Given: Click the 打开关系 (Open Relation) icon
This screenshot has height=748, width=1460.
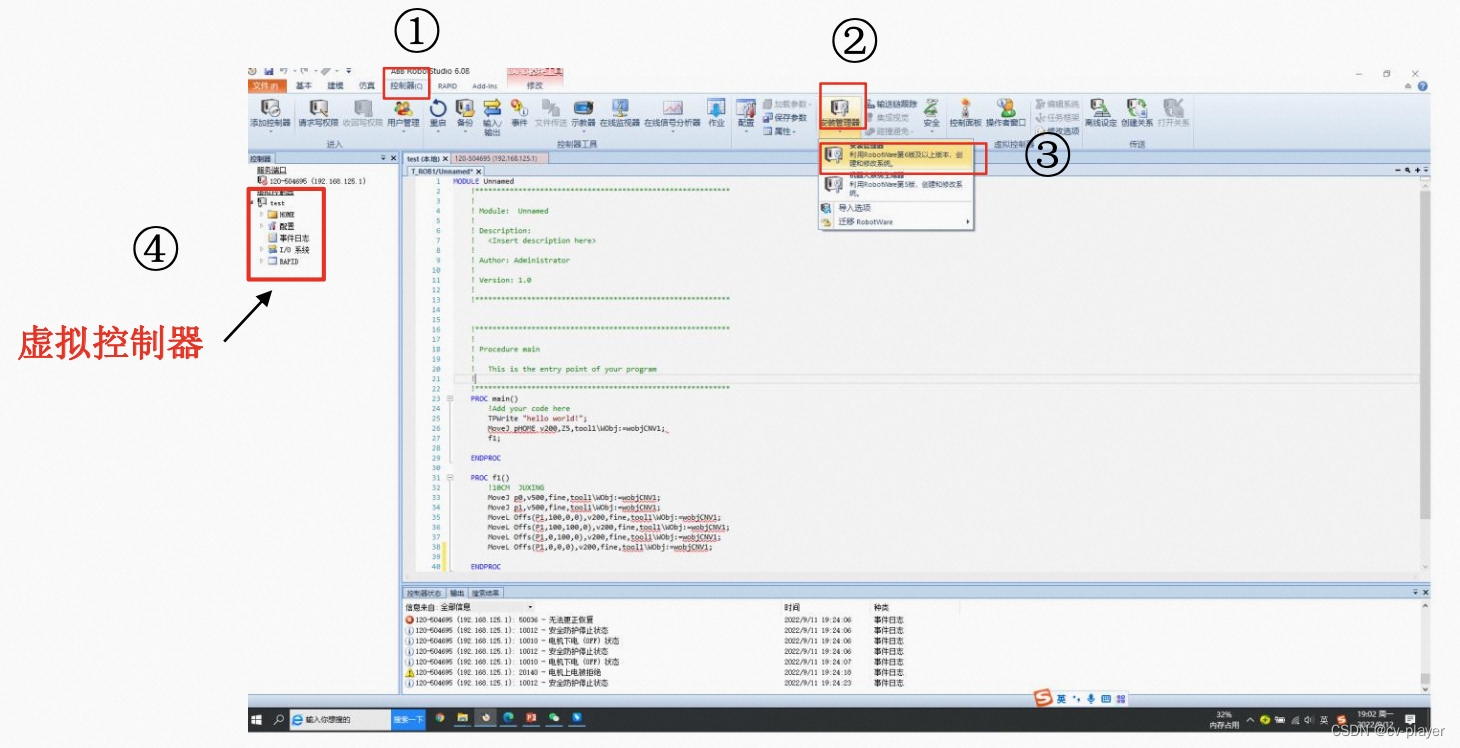Looking at the screenshot, I should [1173, 113].
